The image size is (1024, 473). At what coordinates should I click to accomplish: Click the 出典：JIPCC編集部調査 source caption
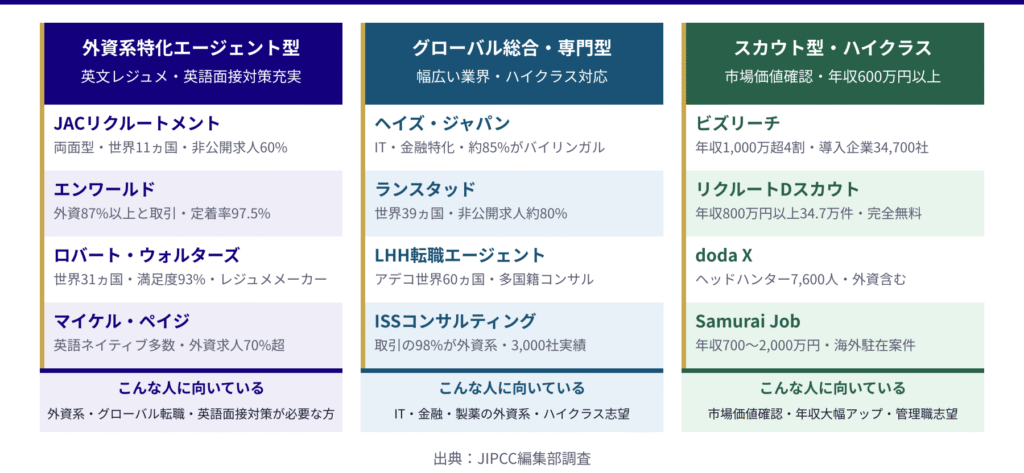click(512, 459)
